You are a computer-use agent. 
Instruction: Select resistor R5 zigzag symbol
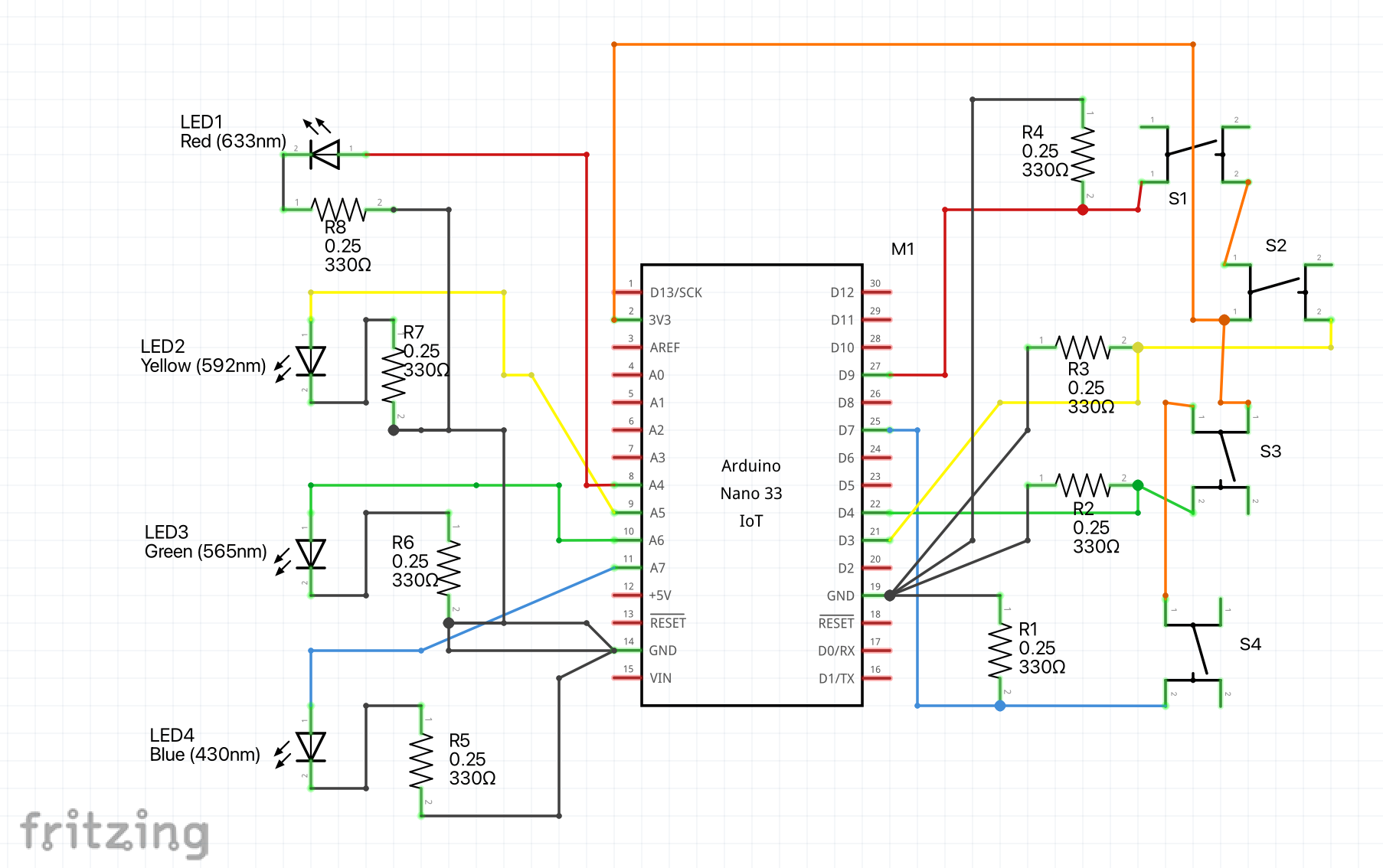[x=421, y=761]
